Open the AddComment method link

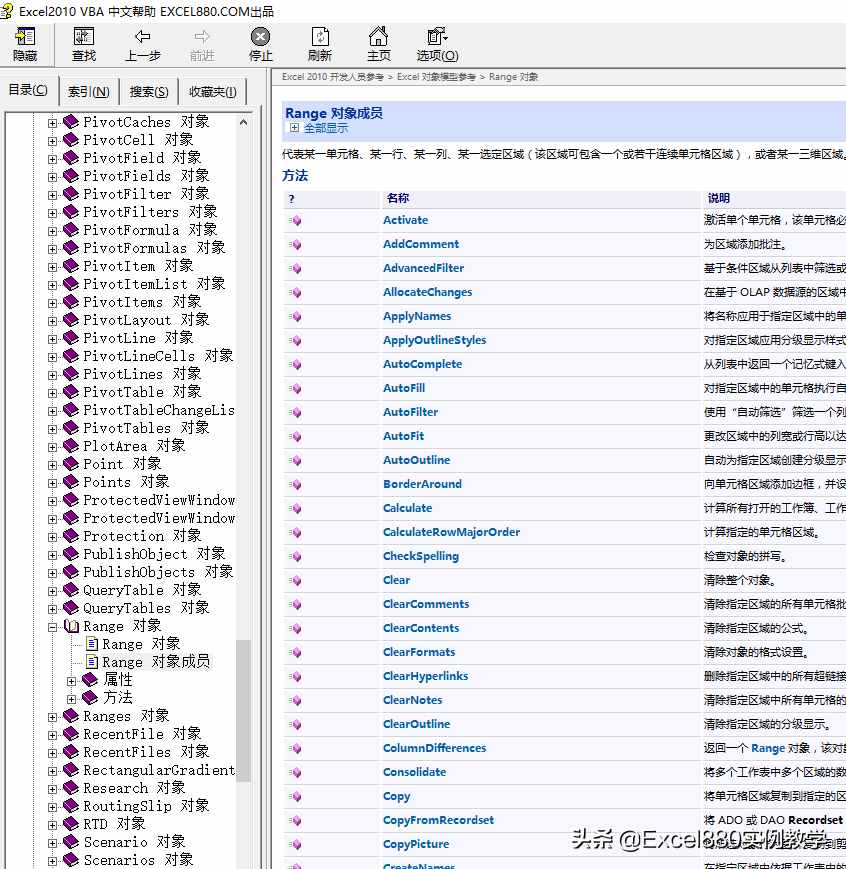click(421, 244)
